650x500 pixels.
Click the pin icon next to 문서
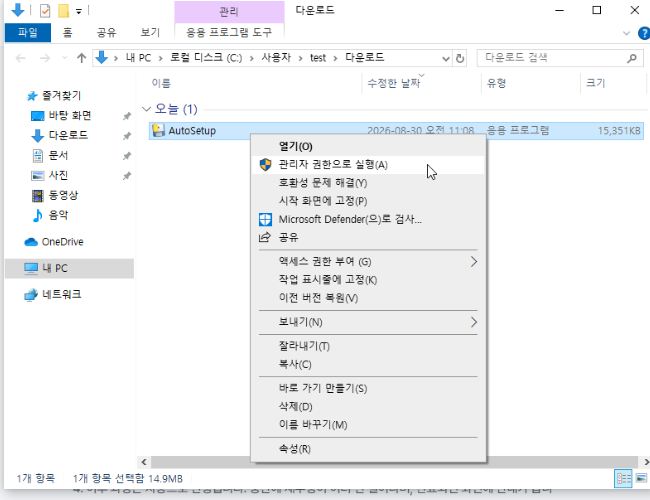pyautogui.click(x=127, y=156)
